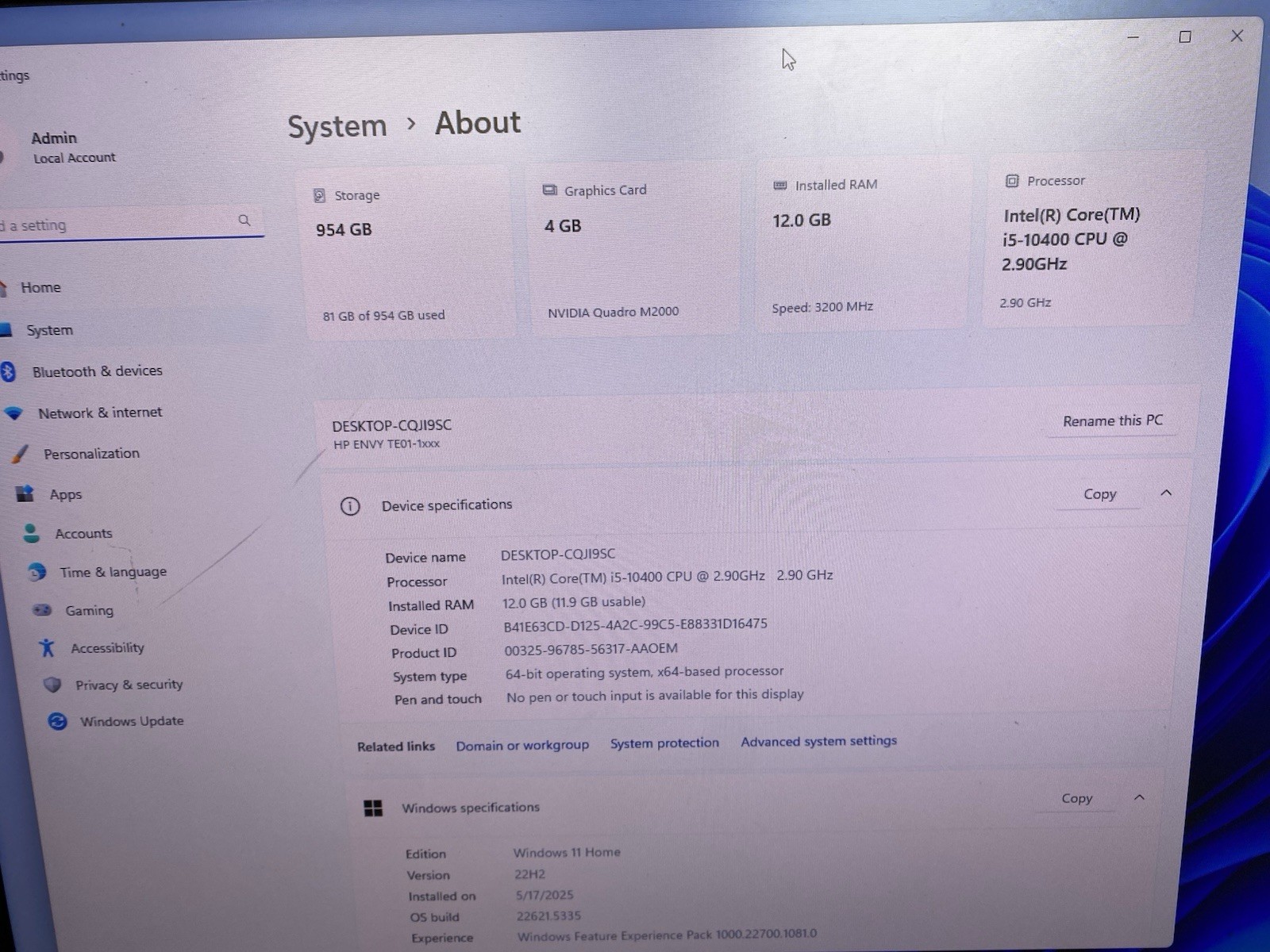Click the Windows logo beside Windows specifications
1270x952 pixels.
pos(373,808)
